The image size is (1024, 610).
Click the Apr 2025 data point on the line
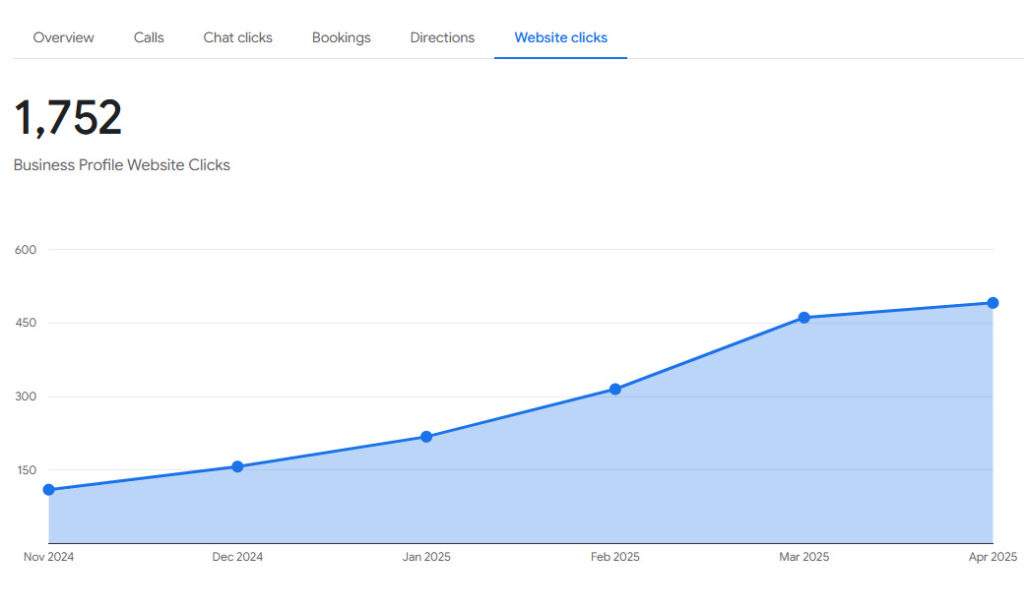coord(993,303)
